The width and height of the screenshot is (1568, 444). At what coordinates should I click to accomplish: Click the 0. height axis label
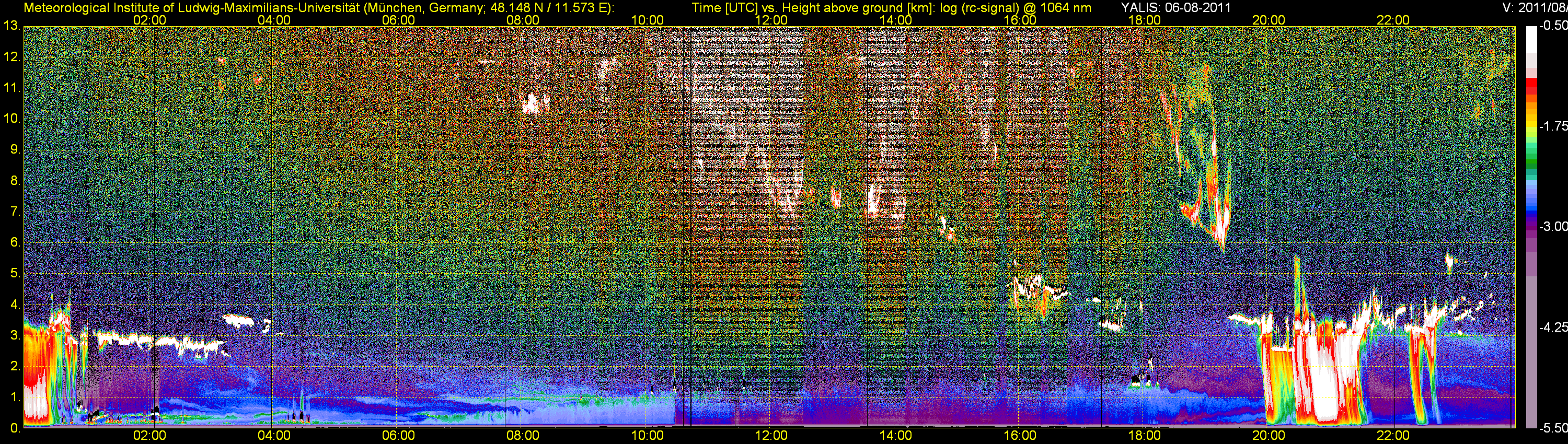click(x=15, y=428)
